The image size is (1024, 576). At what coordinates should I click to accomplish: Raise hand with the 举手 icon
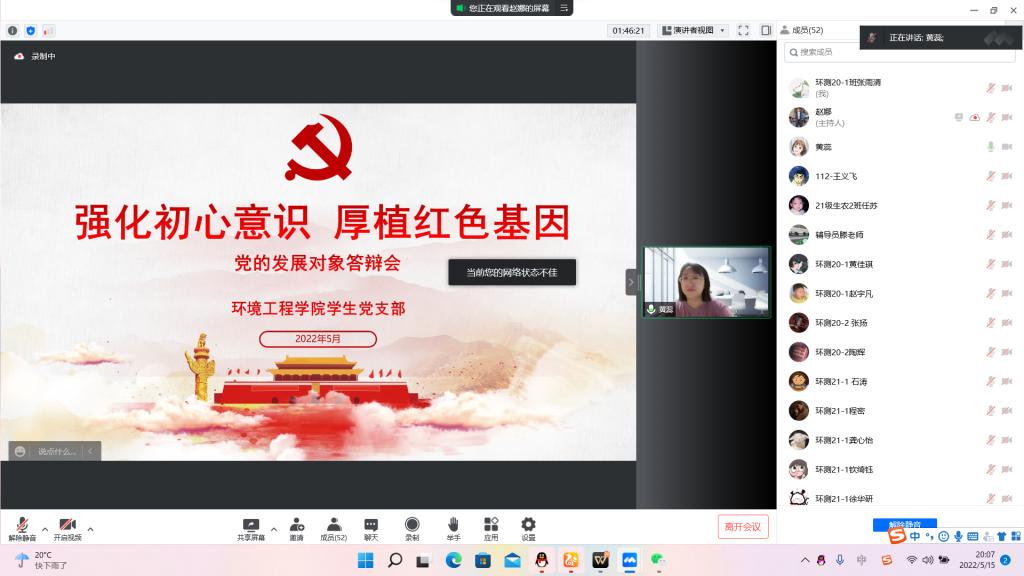pyautogui.click(x=453, y=524)
